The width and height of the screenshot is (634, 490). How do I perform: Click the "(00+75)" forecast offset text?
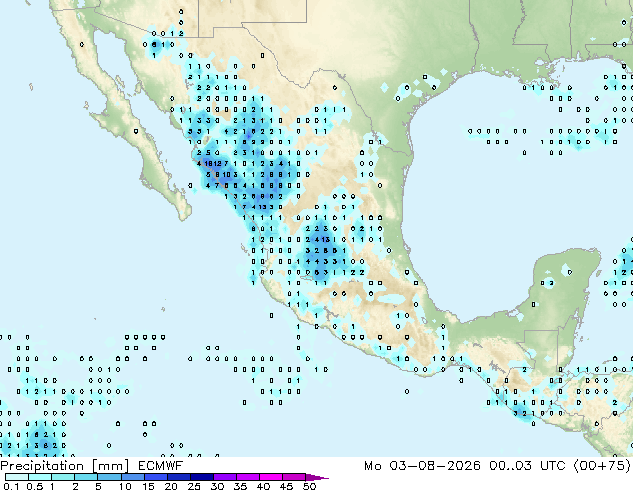tap(602, 466)
